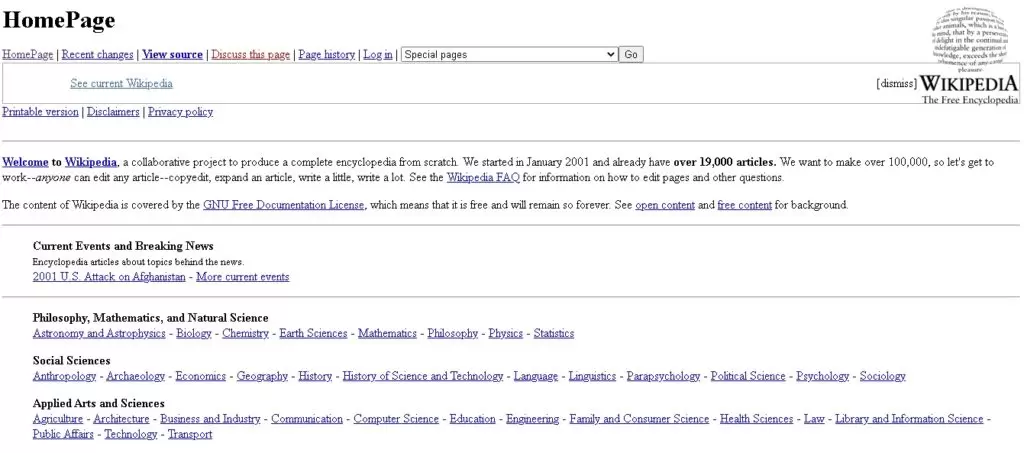Open the Printable version link
Viewport: 1024px width, 453px height.
pyautogui.click(x=40, y=112)
